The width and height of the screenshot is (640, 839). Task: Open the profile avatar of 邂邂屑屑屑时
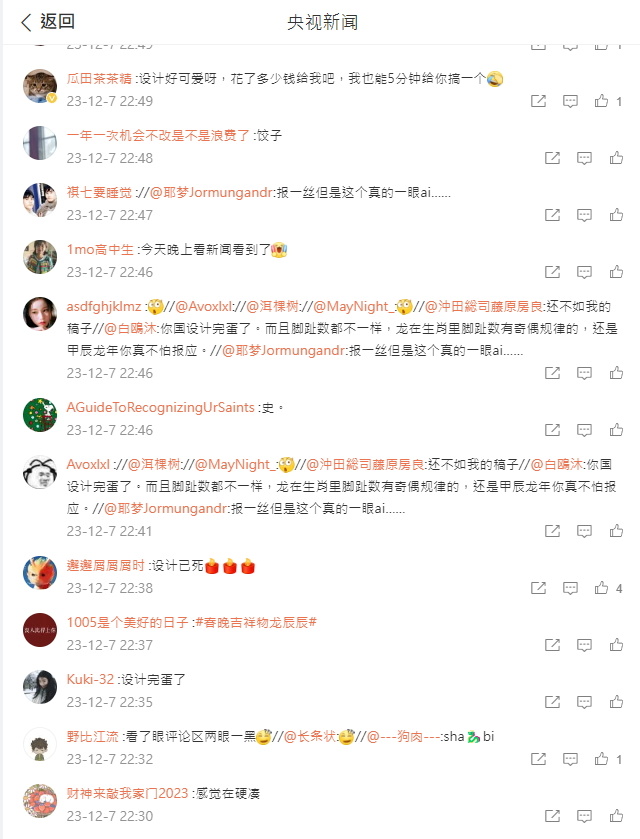(40, 573)
